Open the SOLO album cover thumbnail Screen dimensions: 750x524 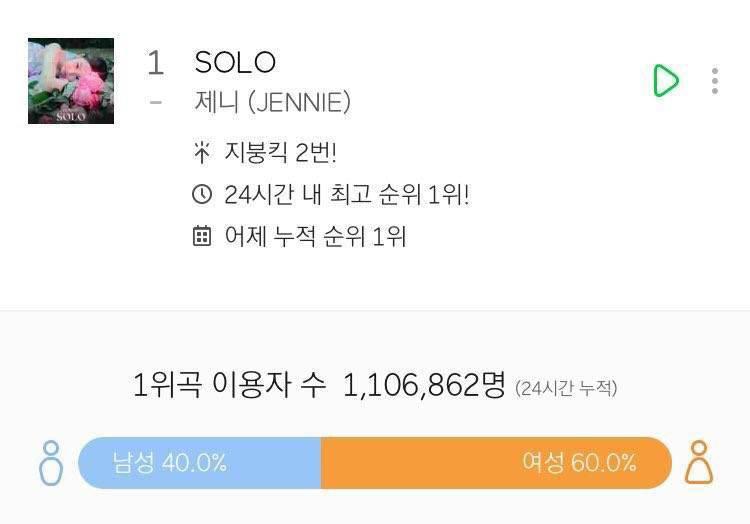[71, 81]
